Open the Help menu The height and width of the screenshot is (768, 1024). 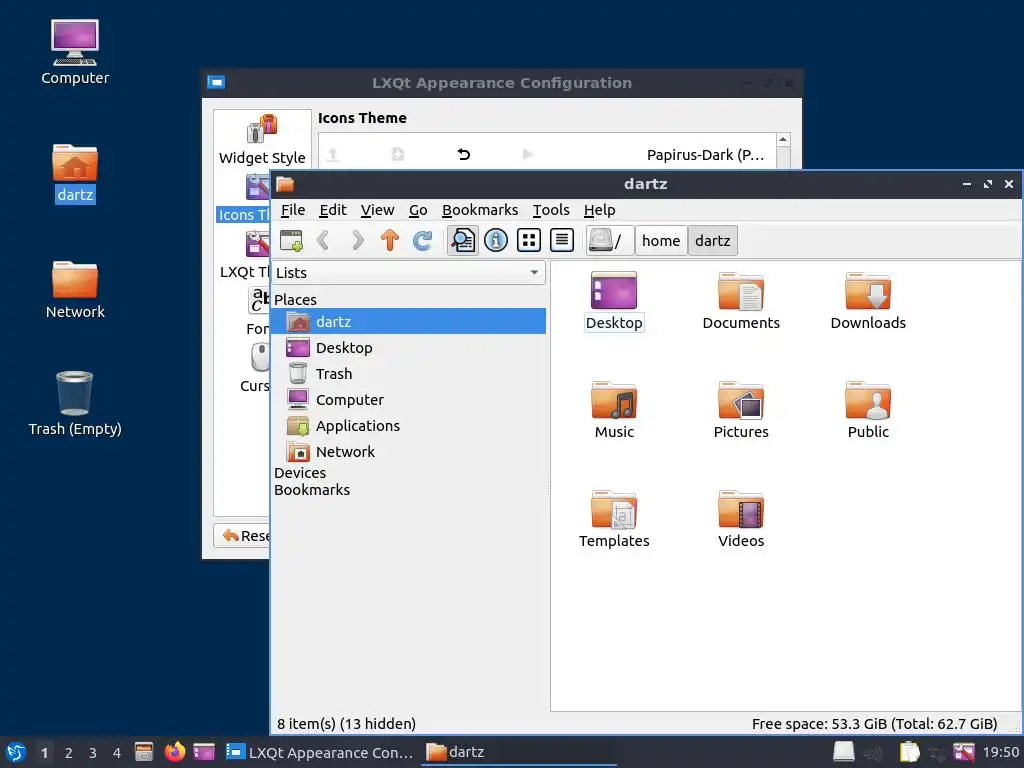[600, 210]
